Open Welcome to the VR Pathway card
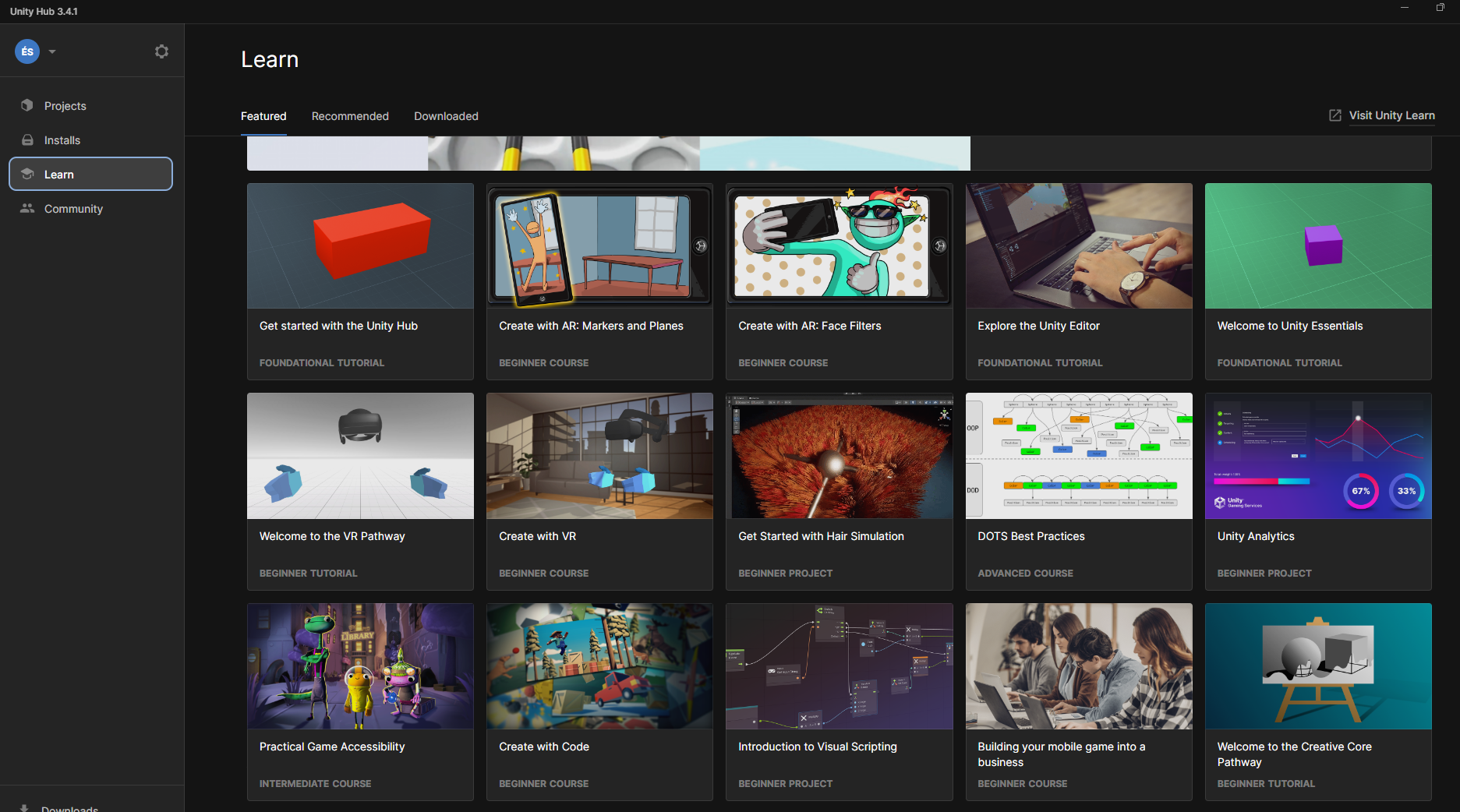This screenshot has width=1460, height=812. tap(360, 491)
